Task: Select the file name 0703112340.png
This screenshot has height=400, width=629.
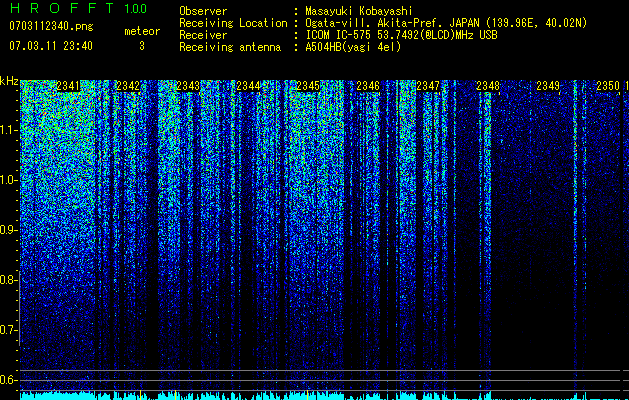Action: point(51,26)
